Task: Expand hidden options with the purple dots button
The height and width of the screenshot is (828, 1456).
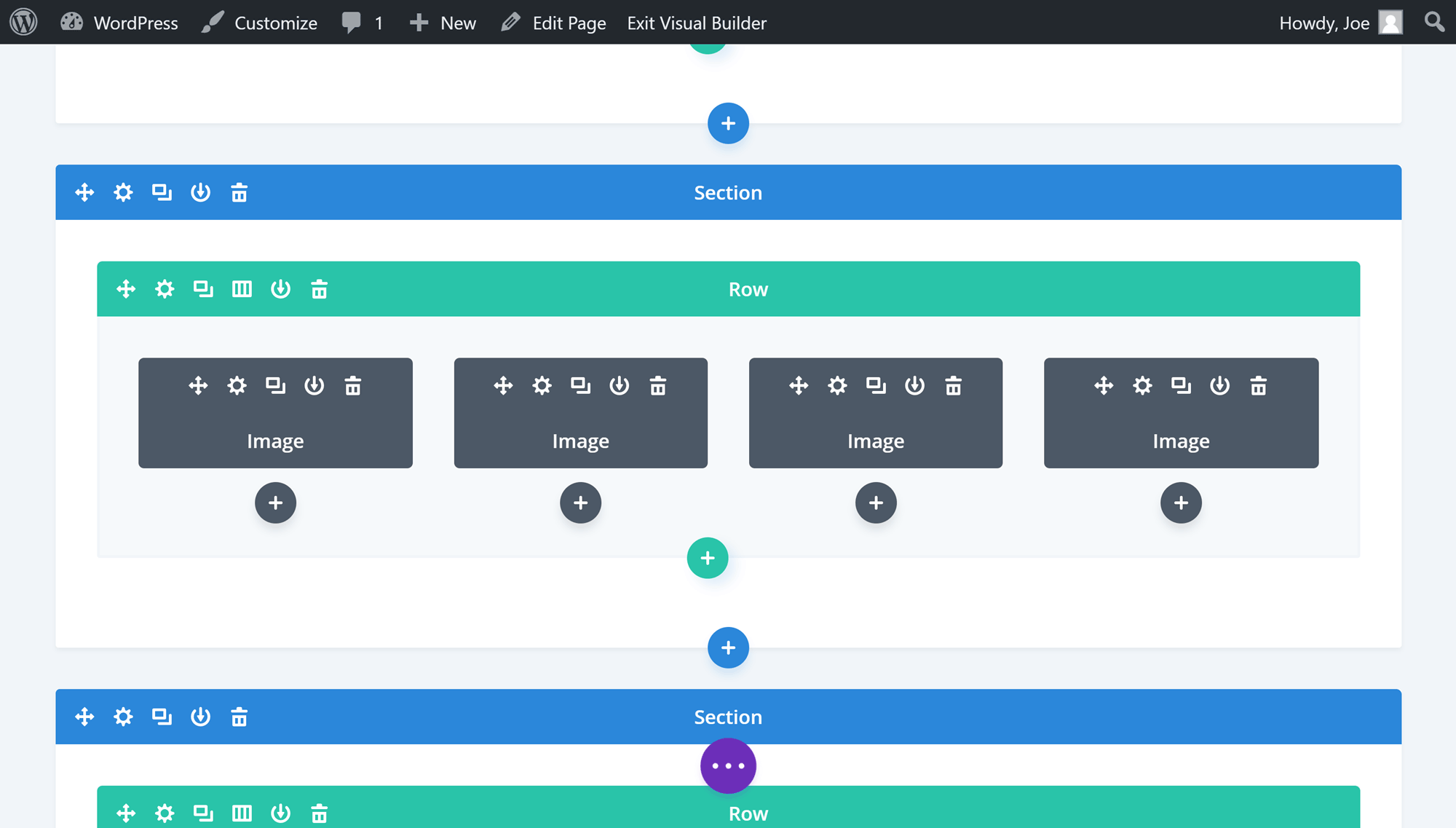Action: 728,765
